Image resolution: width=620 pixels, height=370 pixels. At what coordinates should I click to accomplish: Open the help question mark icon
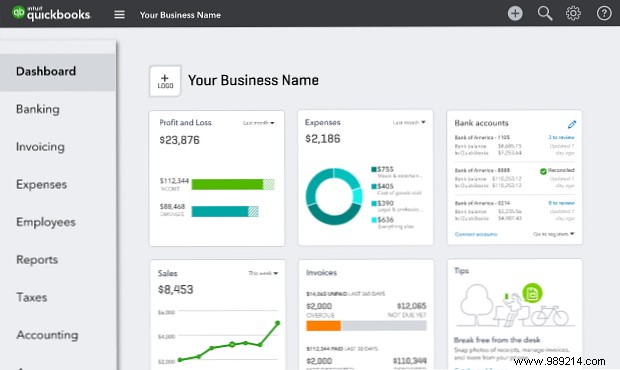pyautogui.click(x=604, y=13)
